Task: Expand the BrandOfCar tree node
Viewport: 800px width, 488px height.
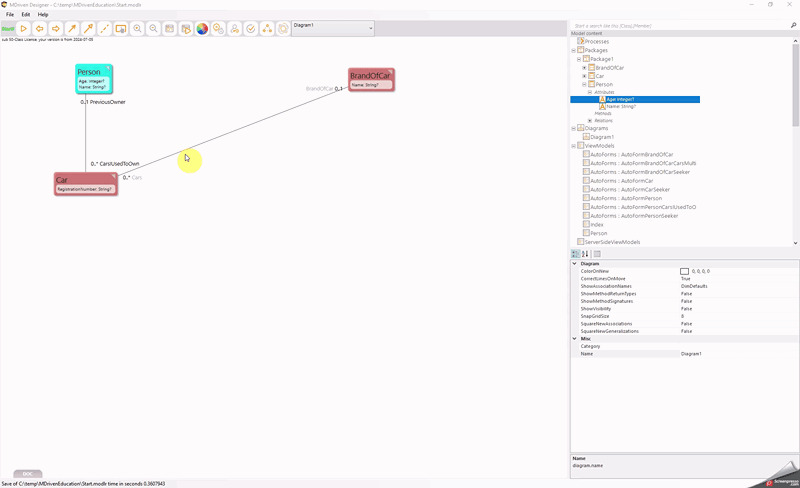Action: [x=584, y=68]
